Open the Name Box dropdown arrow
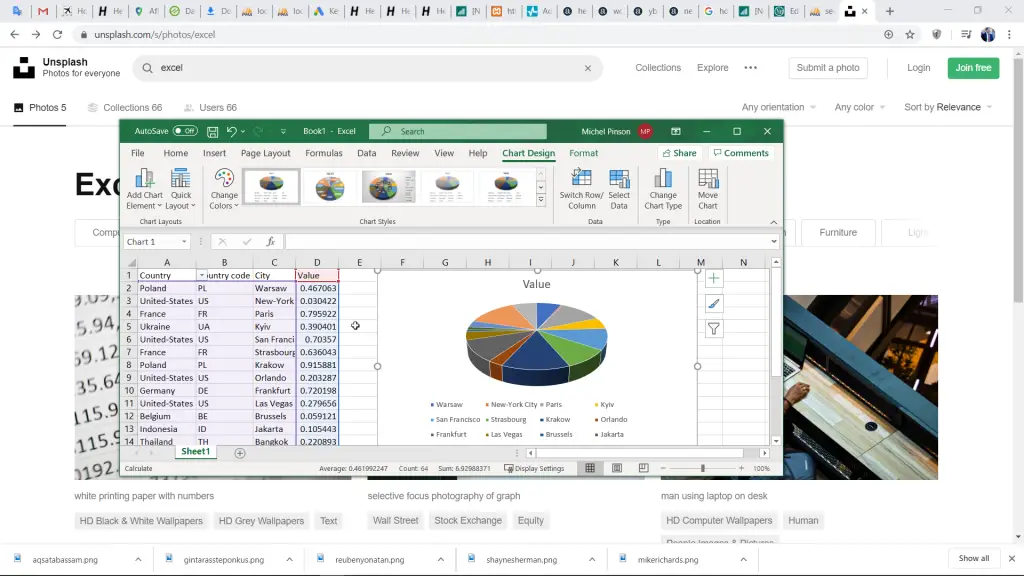 [x=184, y=242]
